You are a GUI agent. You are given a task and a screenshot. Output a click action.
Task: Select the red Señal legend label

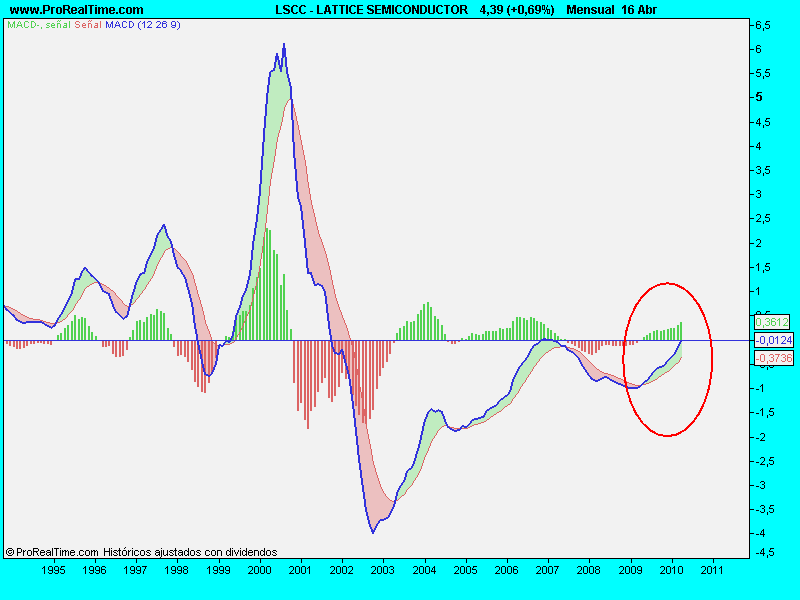point(88,24)
